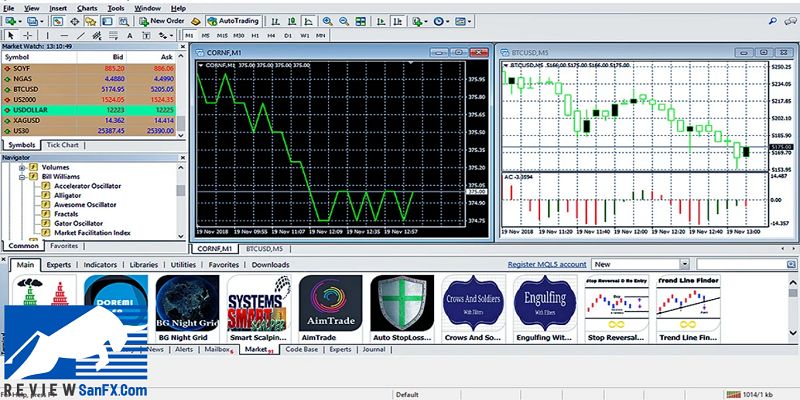Switch to the H1 timeframe

tap(255, 35)
